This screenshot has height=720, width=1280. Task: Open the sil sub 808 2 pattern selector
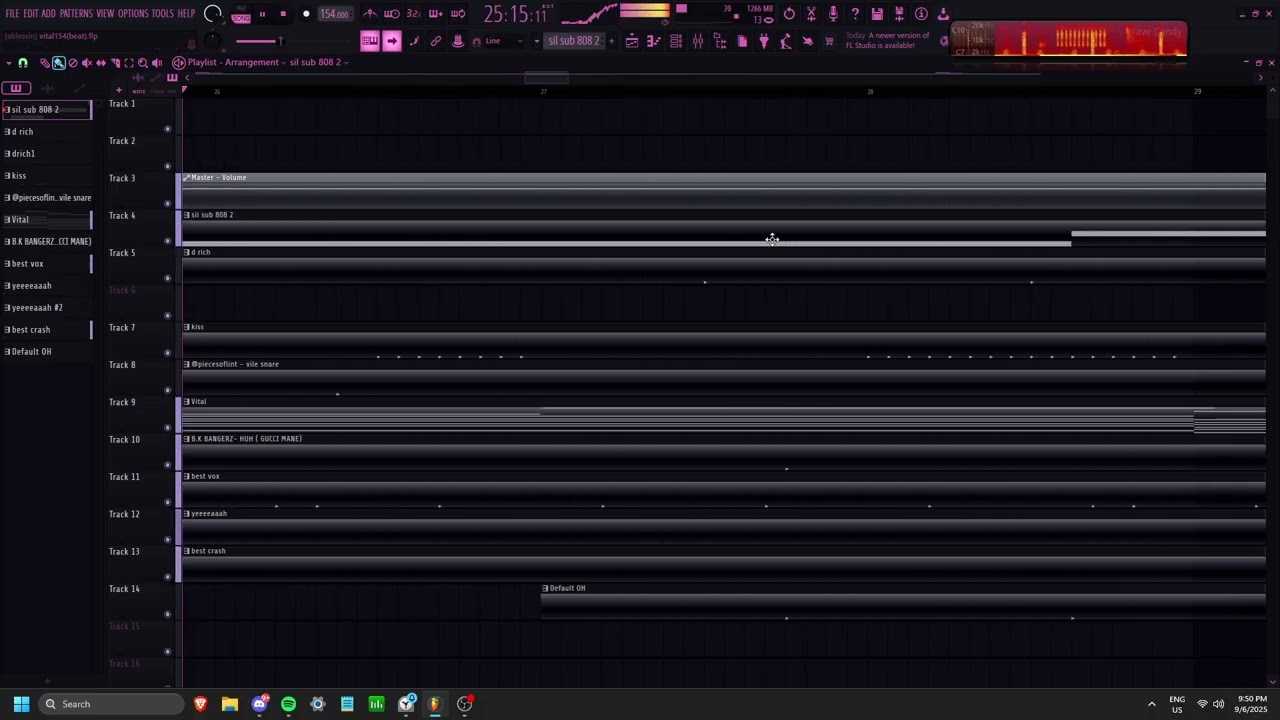pyautogui.click(x=574, y=41)
